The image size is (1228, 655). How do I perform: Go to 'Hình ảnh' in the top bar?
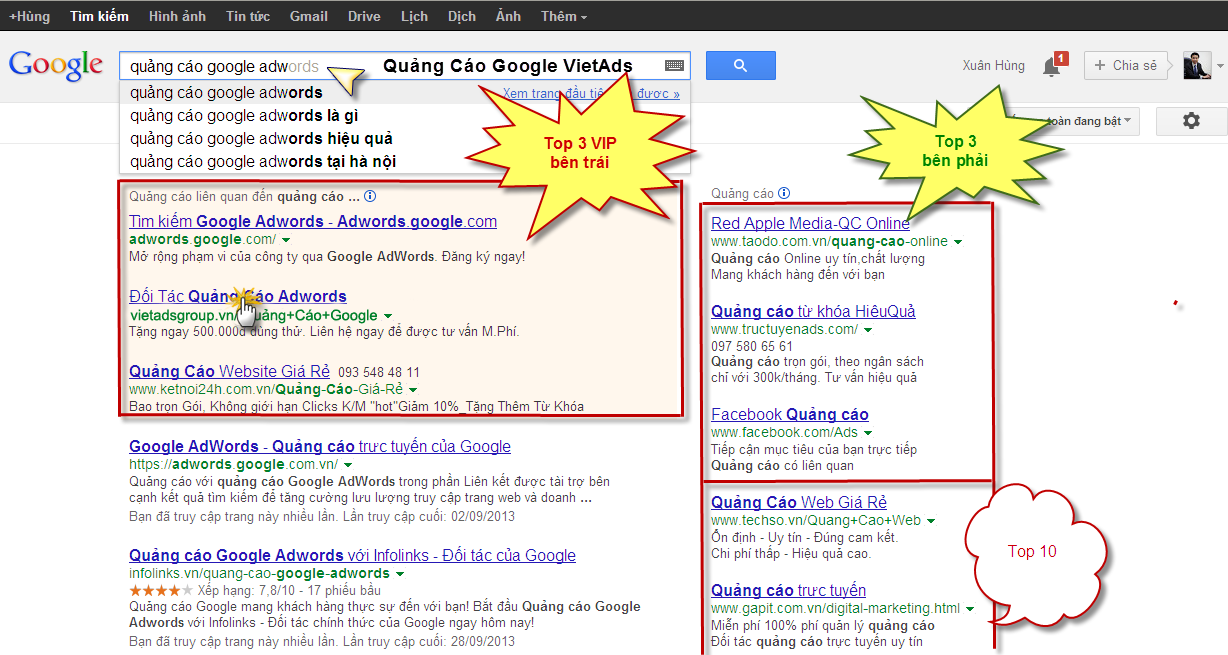(x=177, y=16)
